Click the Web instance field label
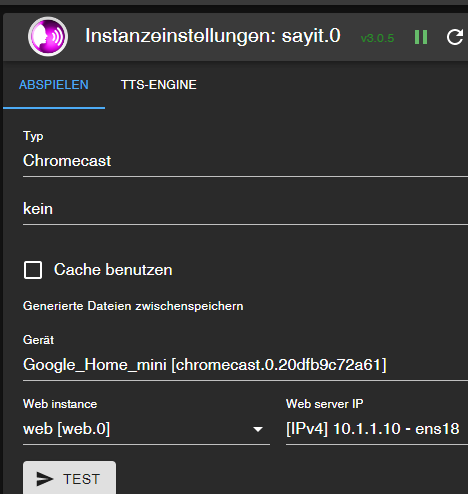The width and height of the screenshot is (468, 494). coord(60,404)
